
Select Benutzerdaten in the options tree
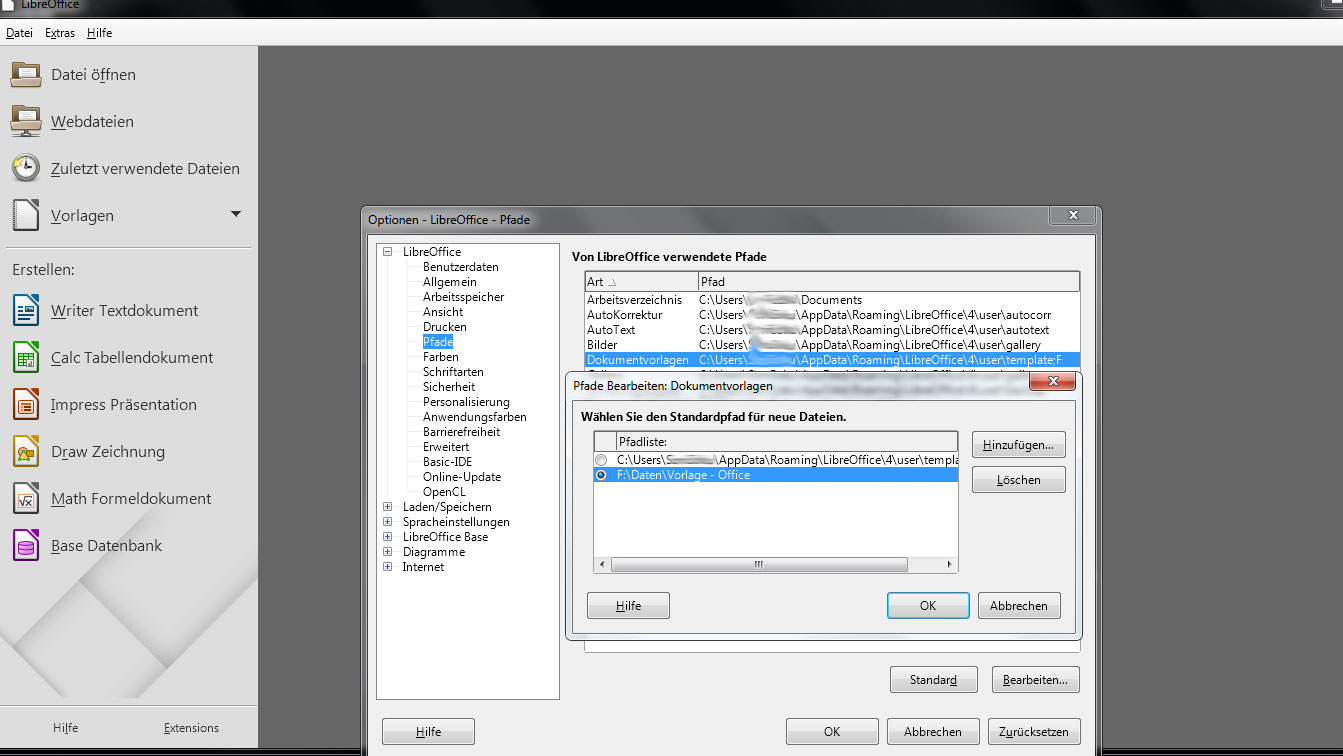[461, 267]
